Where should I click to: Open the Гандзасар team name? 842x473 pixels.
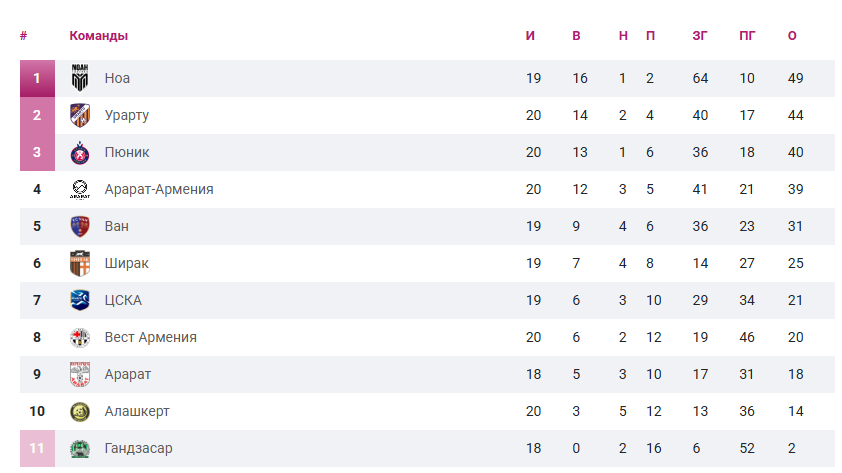coord(139,449)
